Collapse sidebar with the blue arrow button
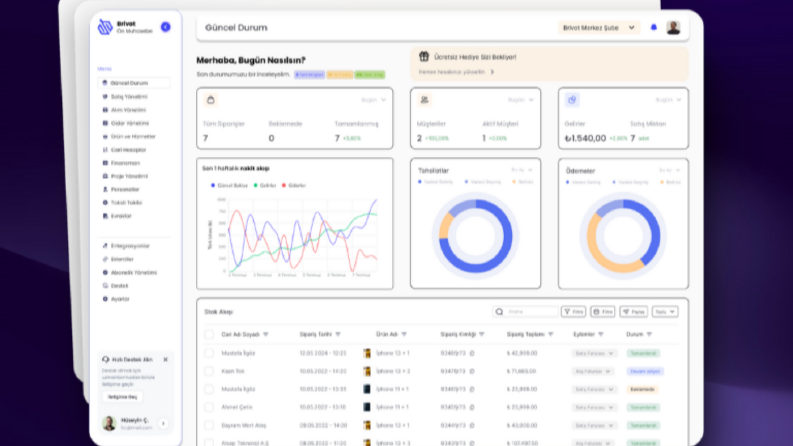This screenshot has width=793, height=446. (165, 27)
